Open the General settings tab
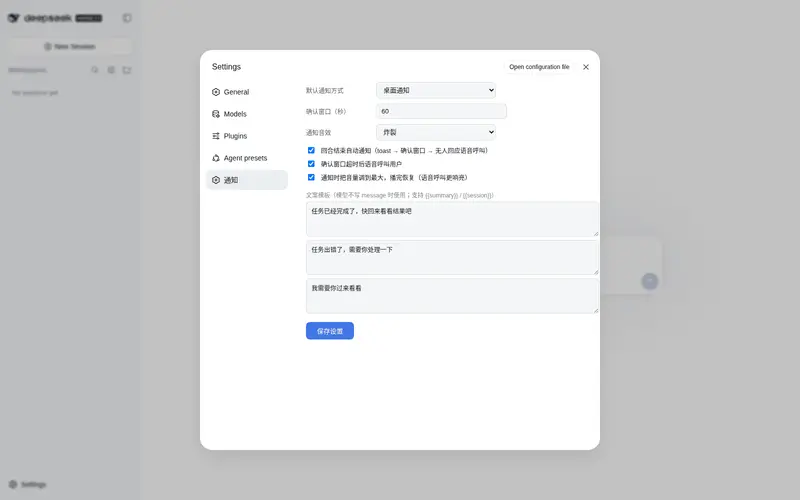Image resolution: width=800 pixels, height=500 pixels. point(246,92)
